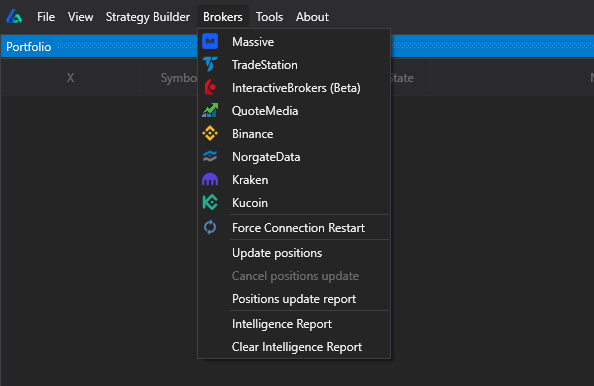
Task: Choose Massive from the Brokers menu
Action: [294, 42]
